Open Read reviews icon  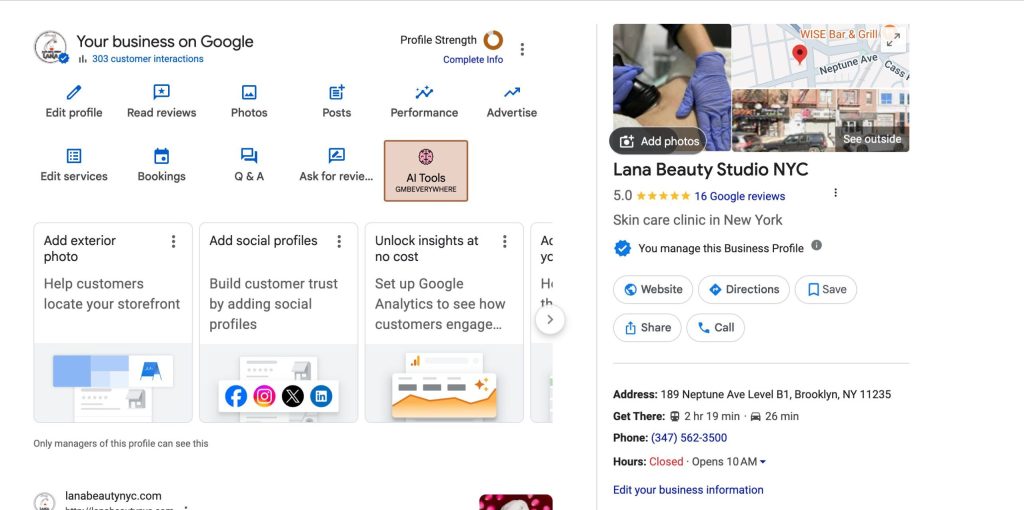(x=161, y=93)
